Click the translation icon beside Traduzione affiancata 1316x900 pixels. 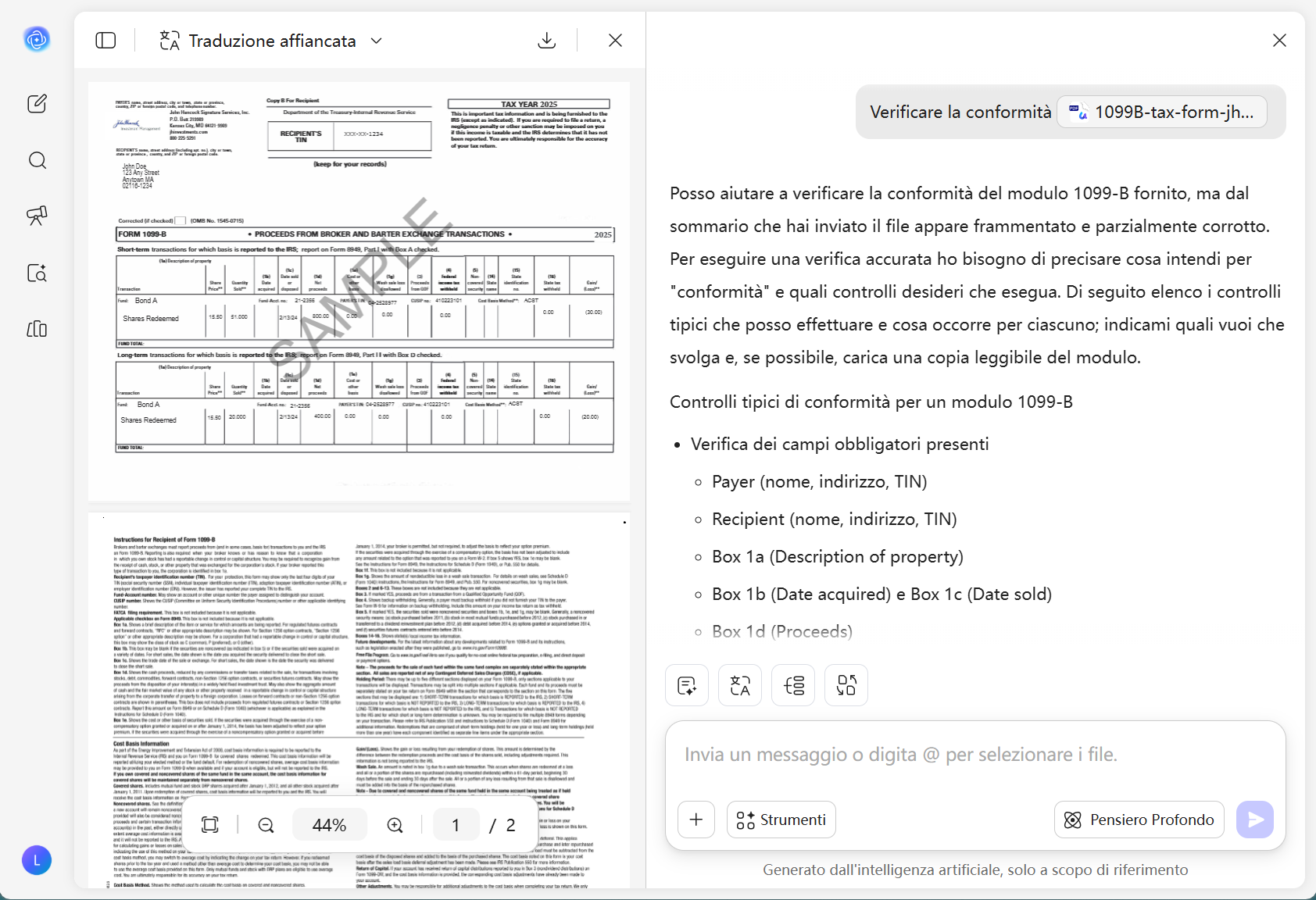click(170, 41)
